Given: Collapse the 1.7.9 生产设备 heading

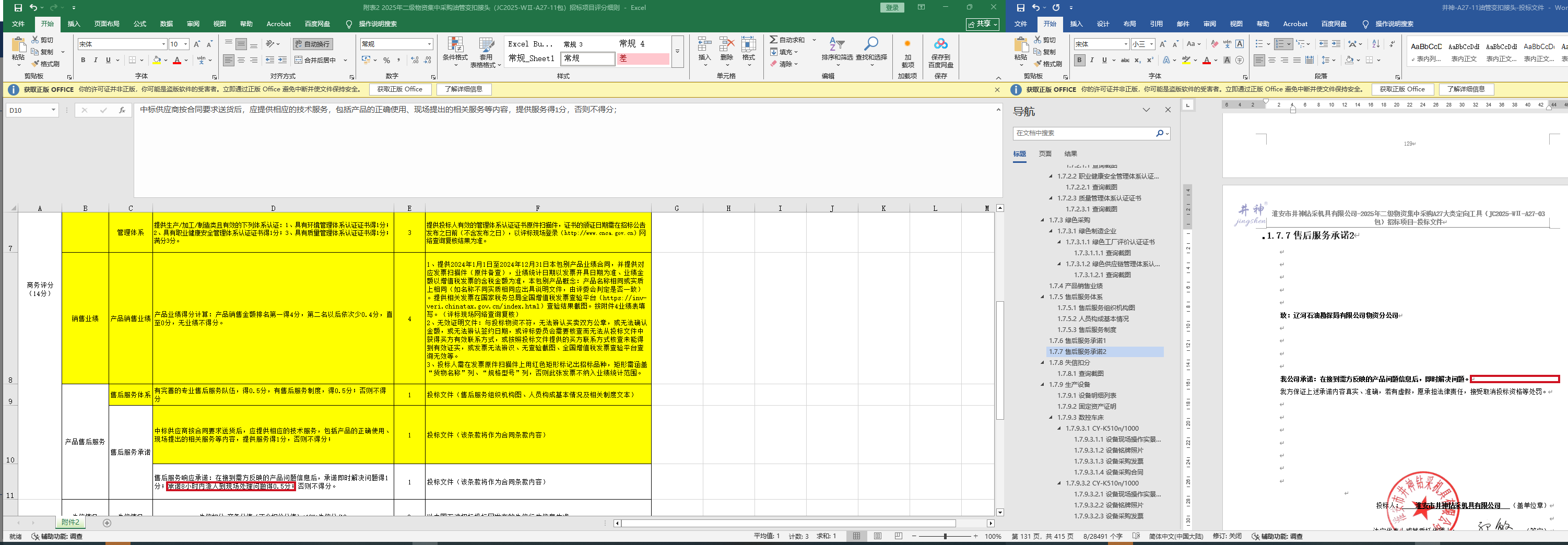Looking at the screenshot, I should pyautogui.click(x=1043, y=385).
